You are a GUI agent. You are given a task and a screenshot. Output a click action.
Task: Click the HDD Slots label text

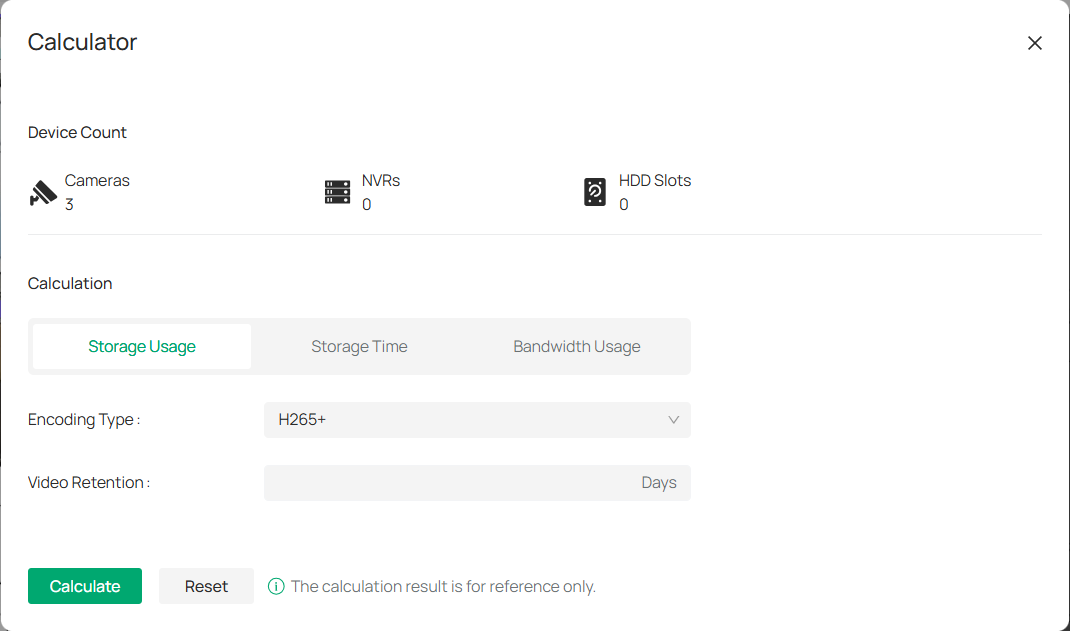654,181
